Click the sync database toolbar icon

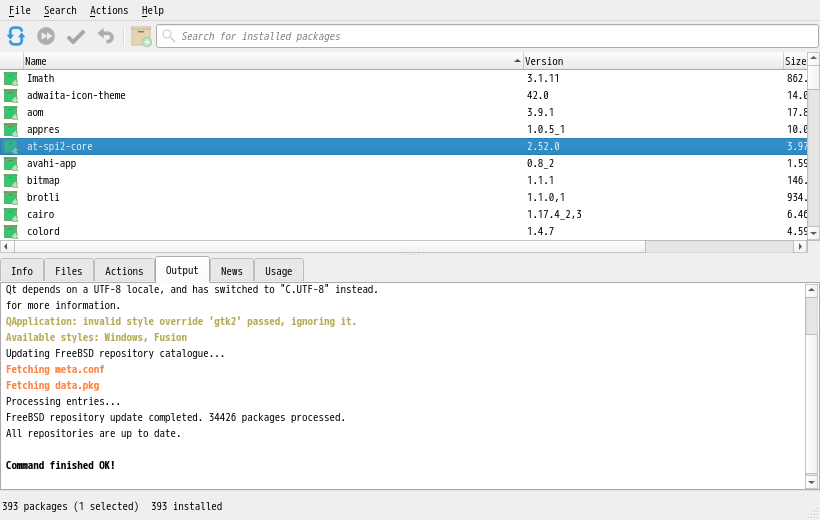click(16, 36)
